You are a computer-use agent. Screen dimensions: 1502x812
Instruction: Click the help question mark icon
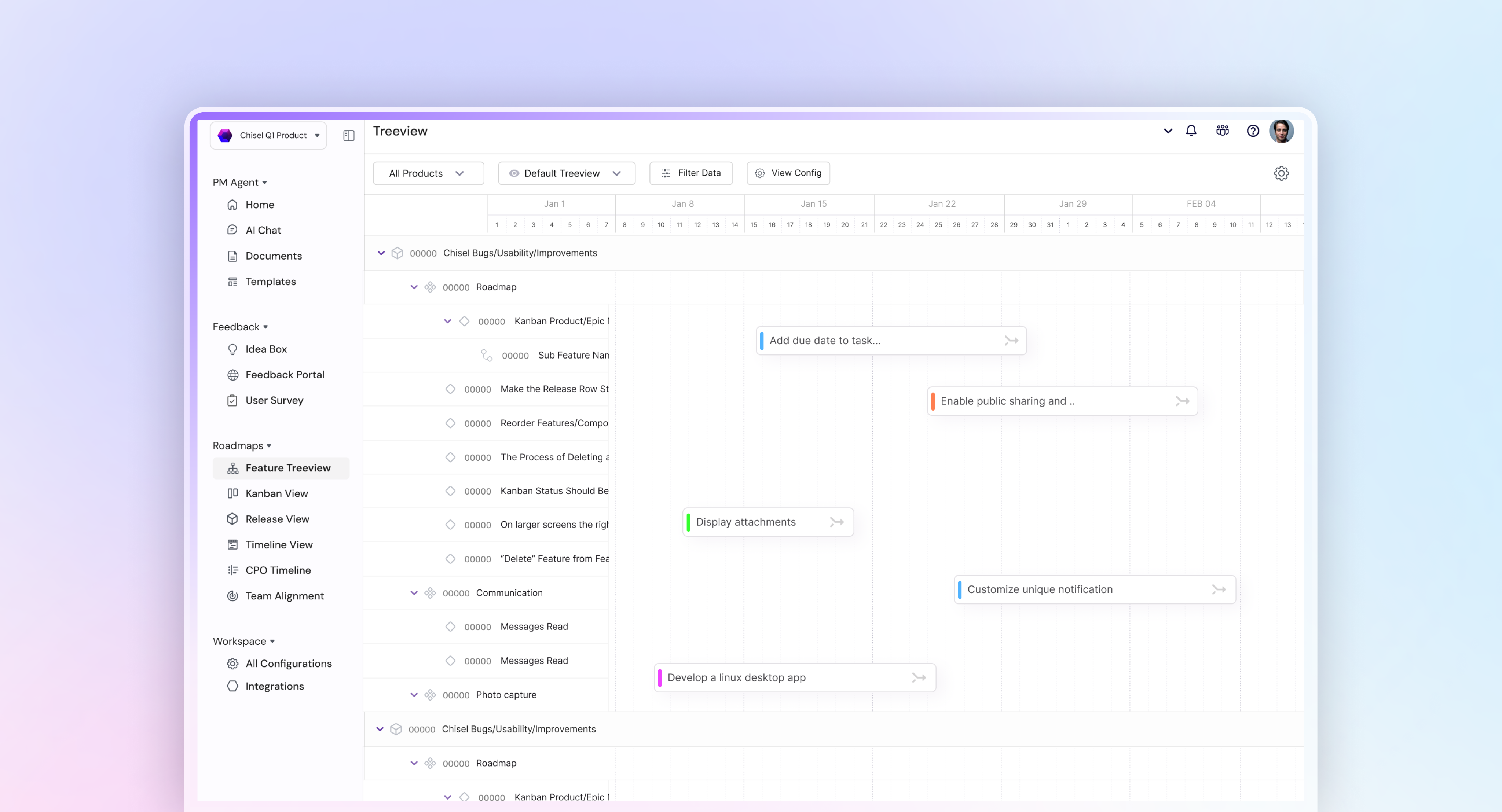pyautogui.click(x=1252, y=131)
